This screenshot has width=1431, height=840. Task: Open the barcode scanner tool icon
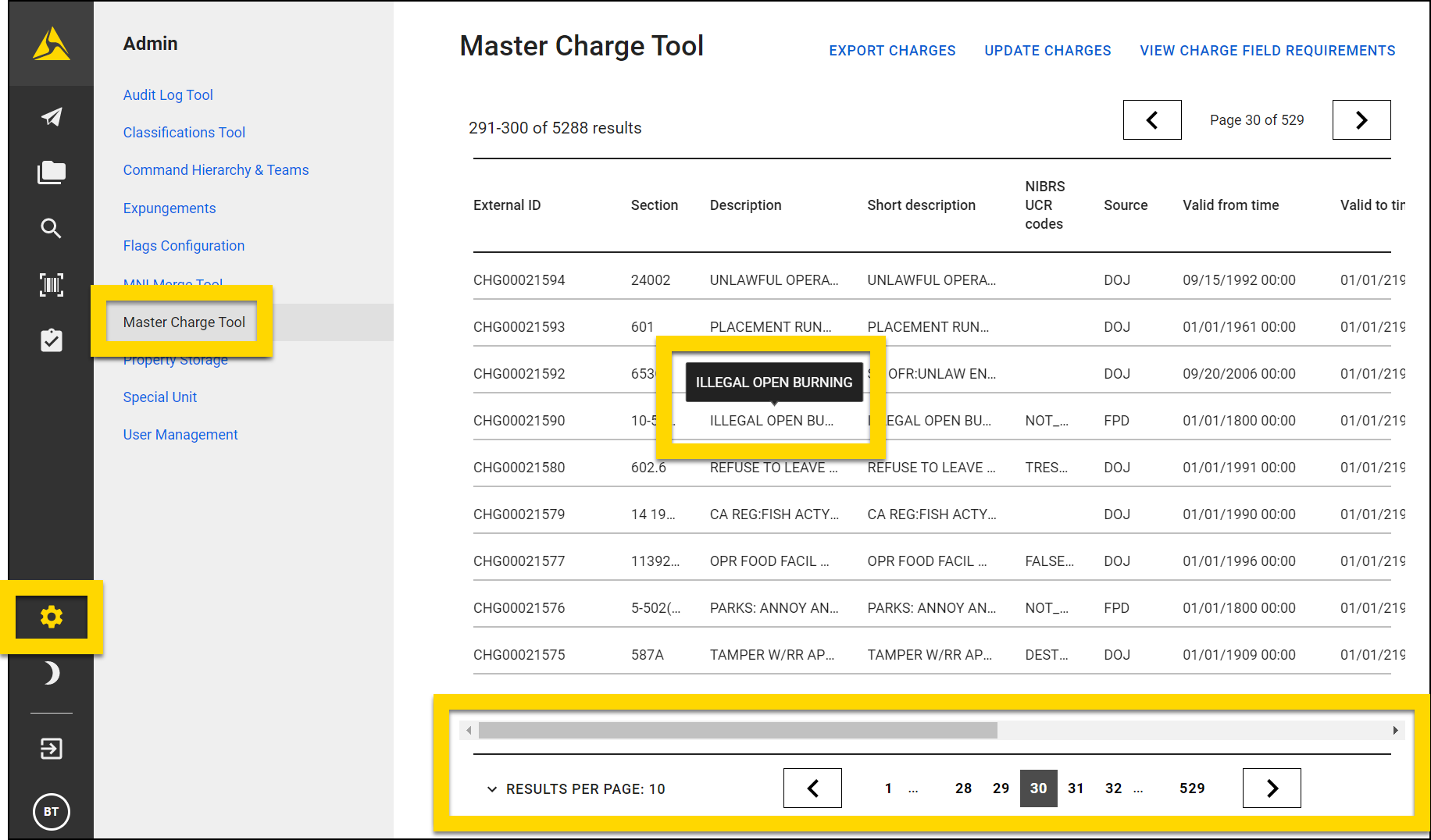click(x=51, y=285)
